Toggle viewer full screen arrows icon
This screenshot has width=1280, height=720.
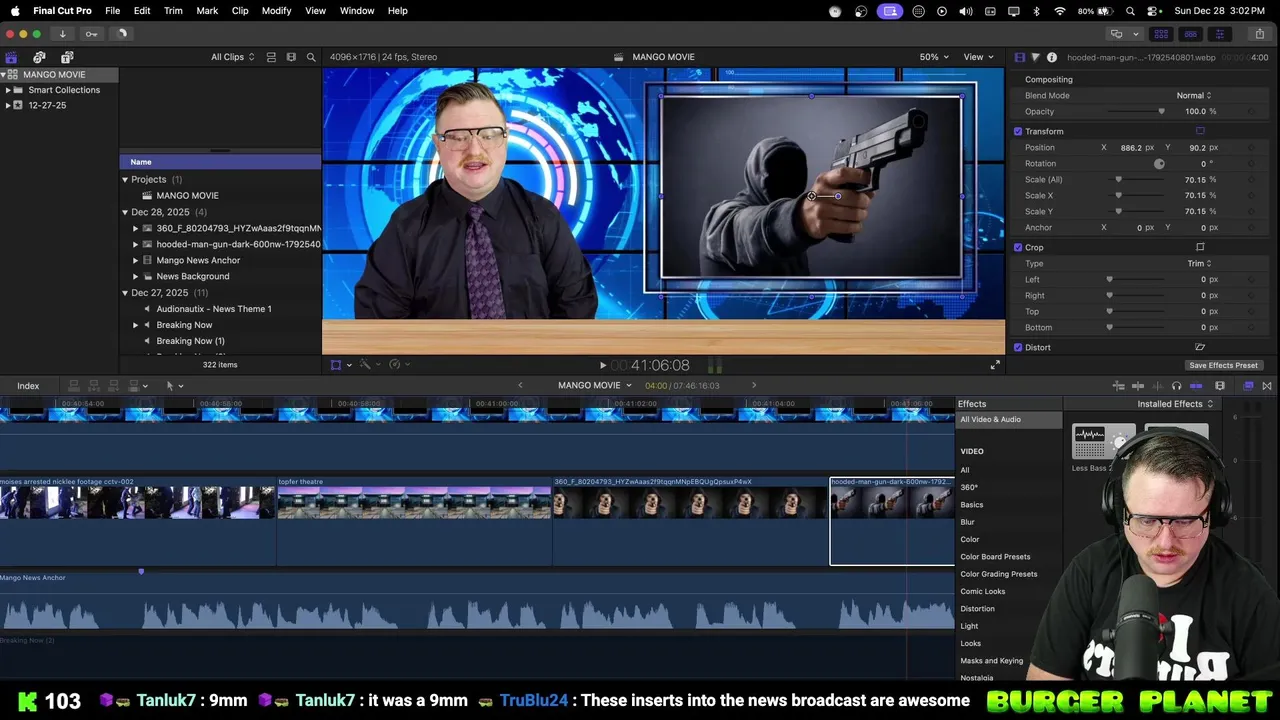994,366
